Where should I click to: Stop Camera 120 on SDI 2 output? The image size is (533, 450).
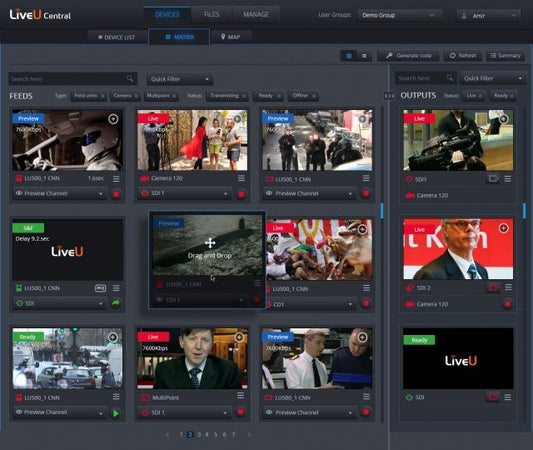[x=507, y=304]
